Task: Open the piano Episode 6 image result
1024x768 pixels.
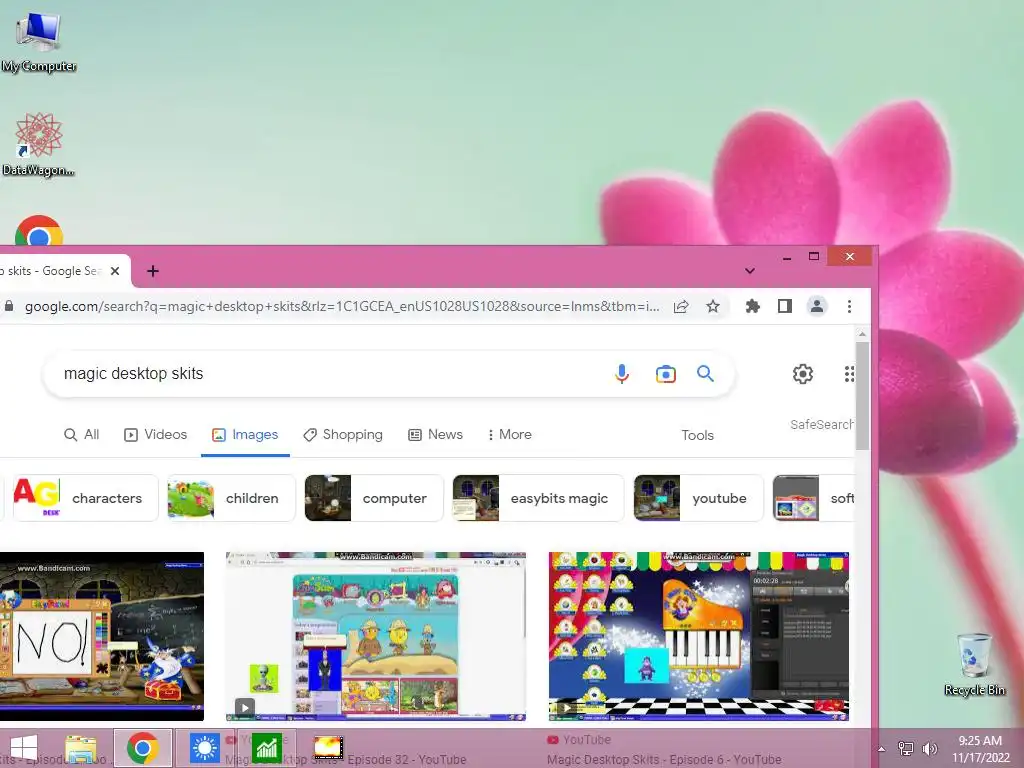Action: coord(699,637)
